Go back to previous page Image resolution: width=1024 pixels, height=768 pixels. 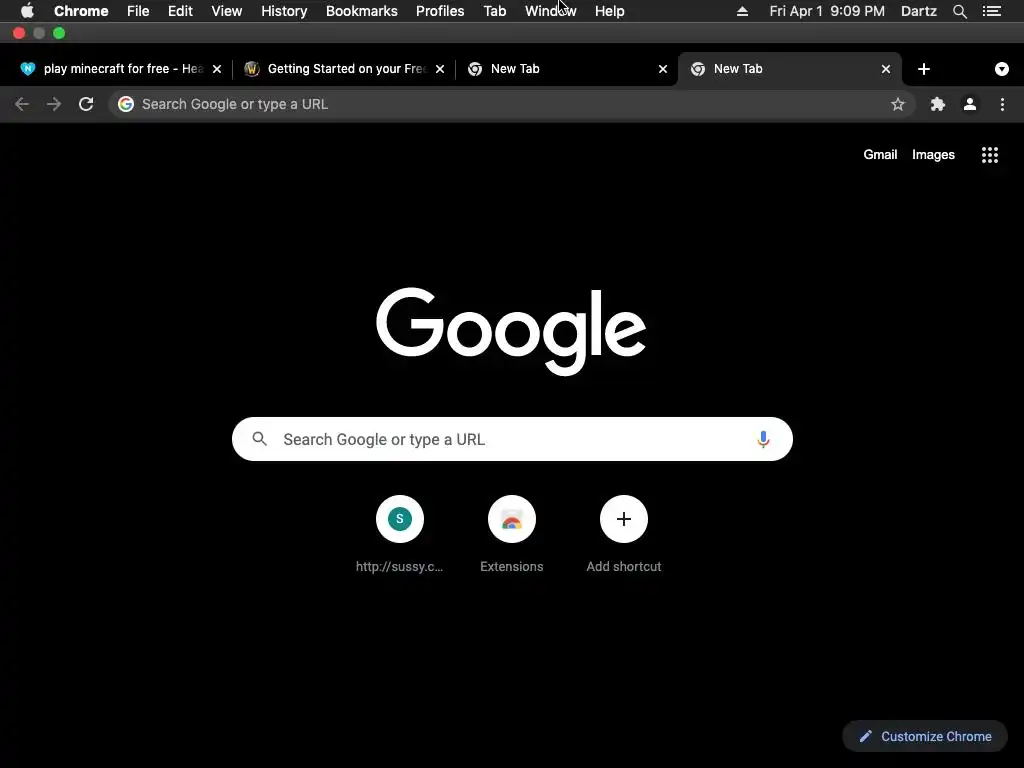[22, 104]
